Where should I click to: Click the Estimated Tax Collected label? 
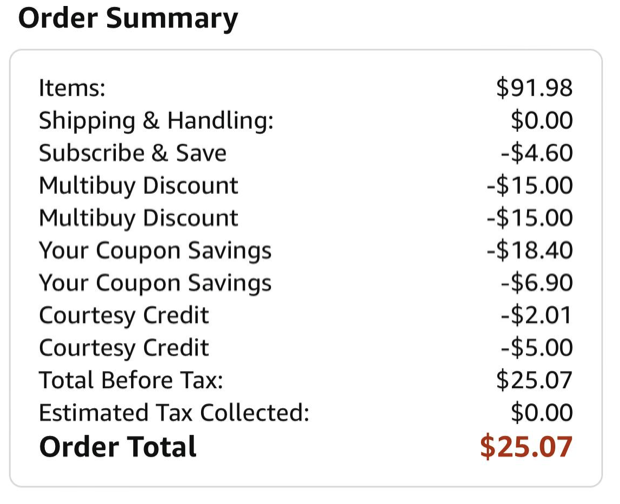click(174, 413)
